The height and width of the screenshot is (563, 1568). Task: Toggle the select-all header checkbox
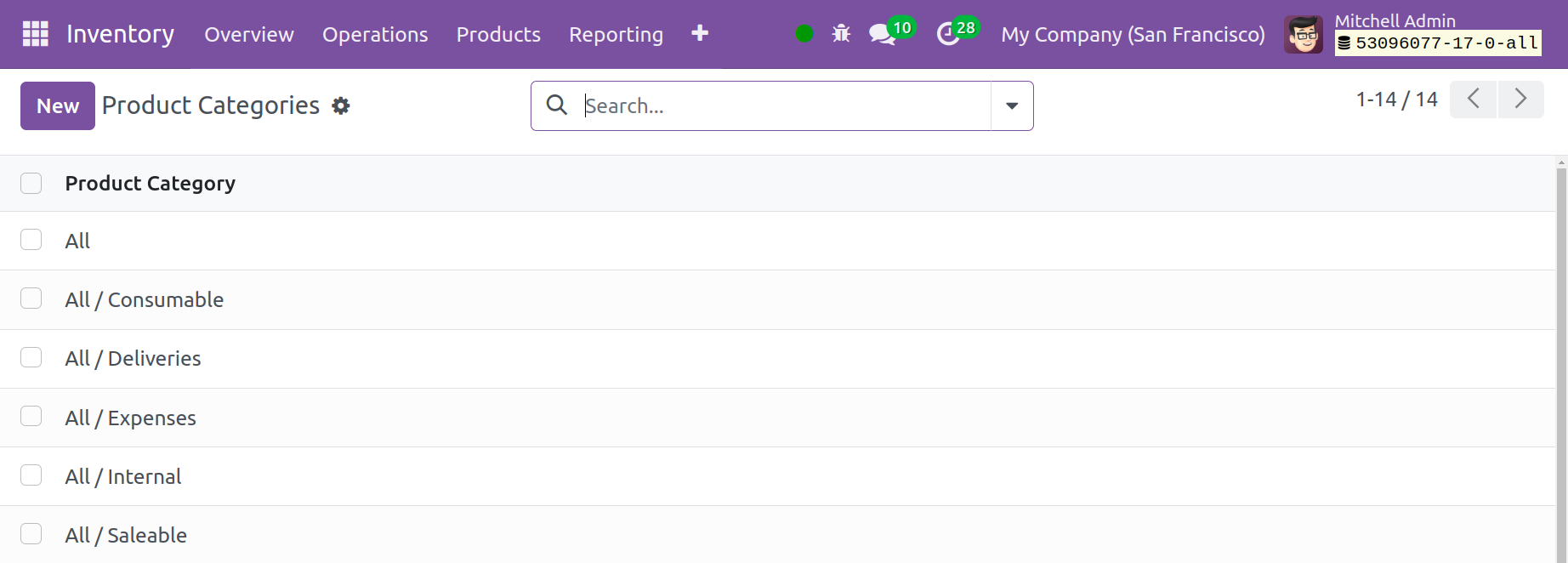point(31,184)
